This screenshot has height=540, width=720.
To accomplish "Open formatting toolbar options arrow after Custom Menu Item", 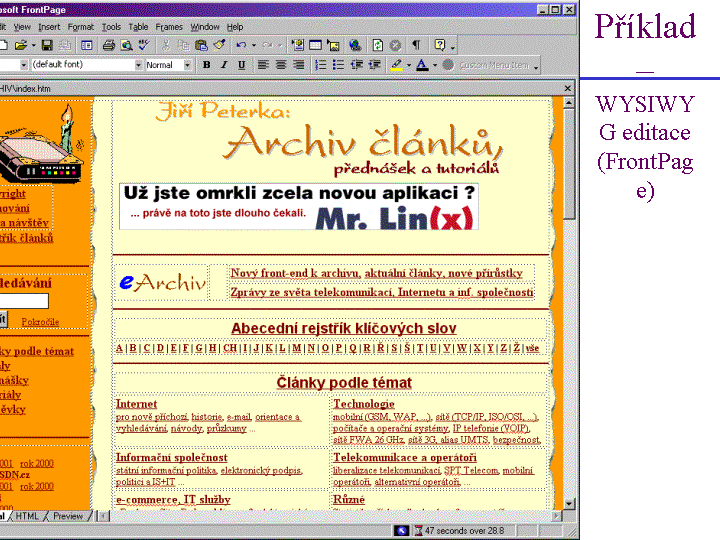I will click(536, 67).
